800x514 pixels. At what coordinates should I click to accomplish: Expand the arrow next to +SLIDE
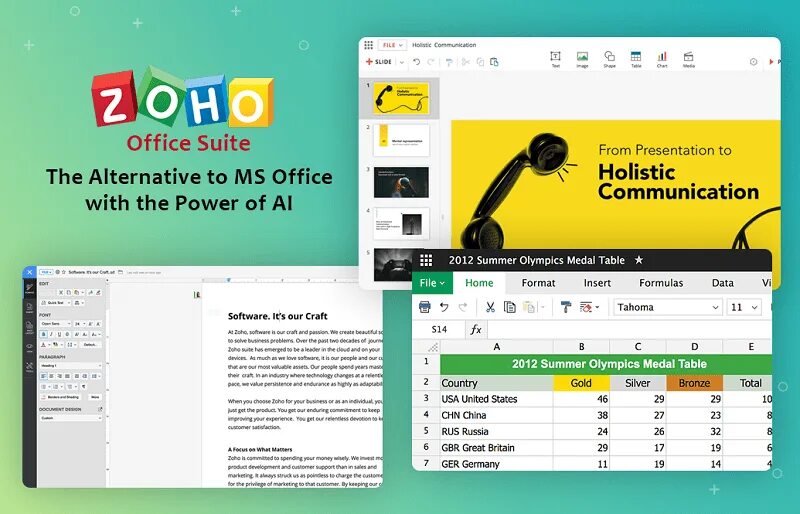click(x=402, y=62)
